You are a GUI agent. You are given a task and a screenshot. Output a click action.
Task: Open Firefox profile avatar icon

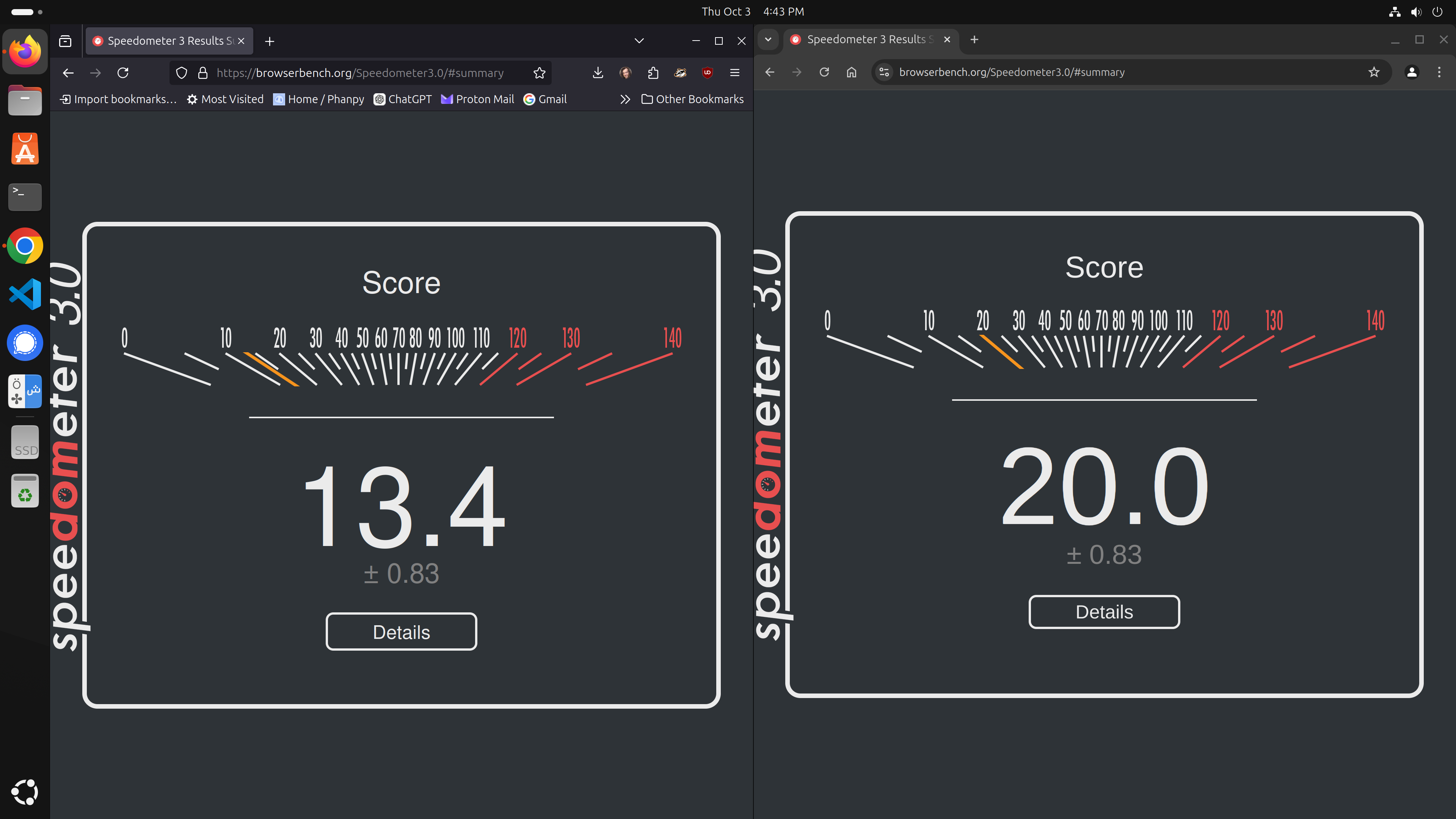click(x=625, y=72)
